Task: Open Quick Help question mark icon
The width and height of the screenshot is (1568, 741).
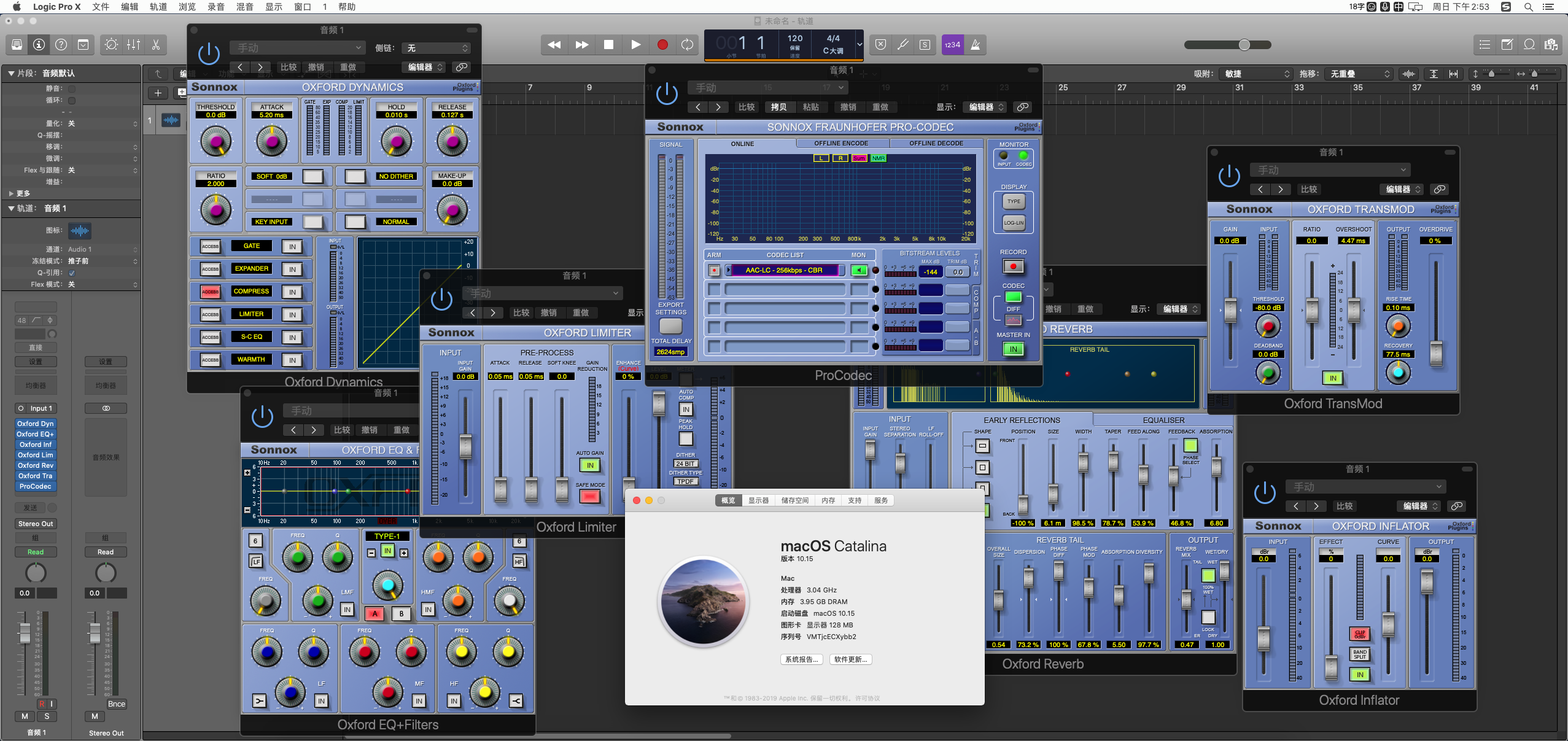Action: click(x=61, y=44)
